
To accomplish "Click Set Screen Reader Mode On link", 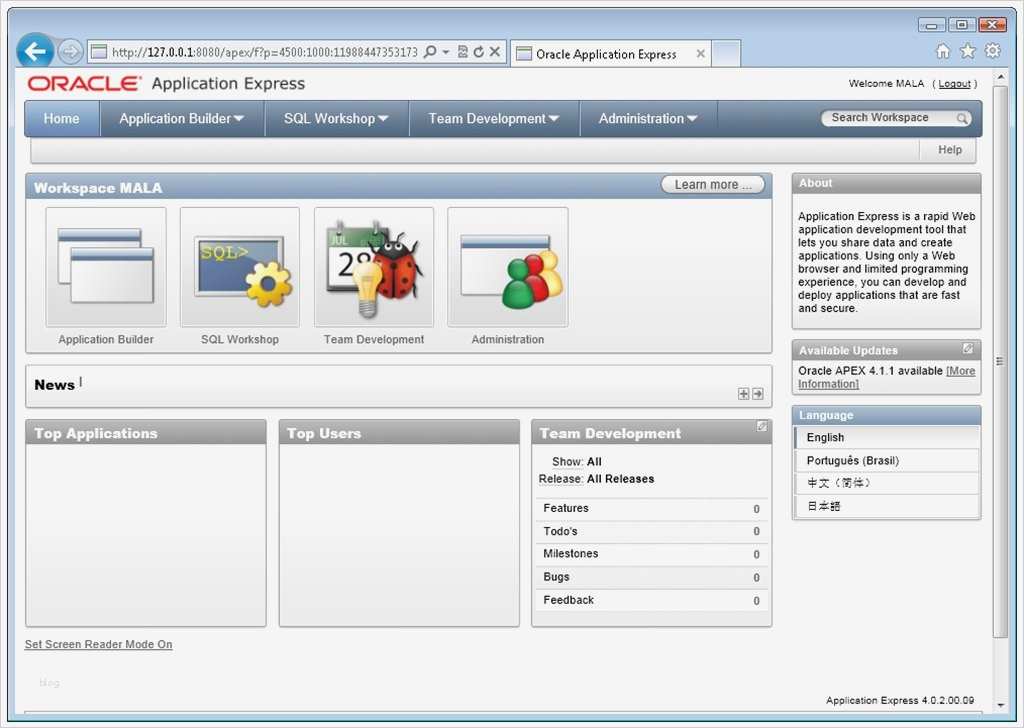I will (x=99, y=644).
